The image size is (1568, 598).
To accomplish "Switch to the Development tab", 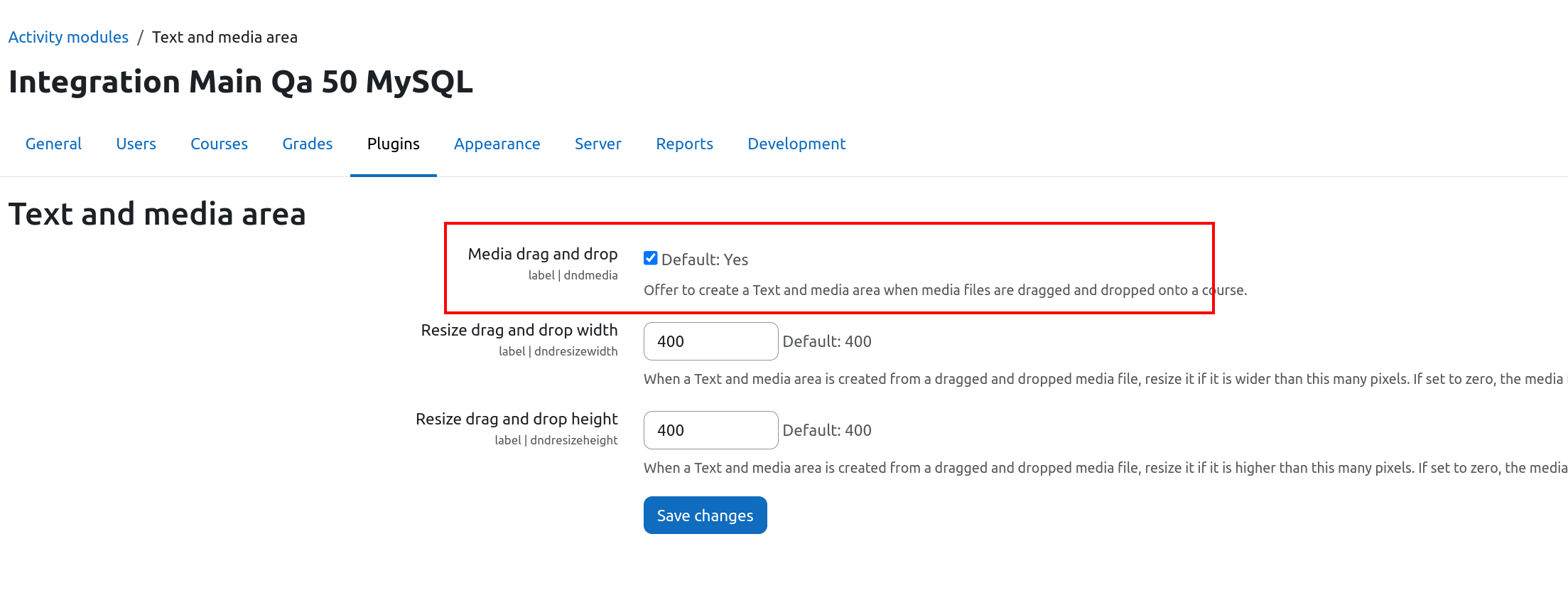I will 796,144.
